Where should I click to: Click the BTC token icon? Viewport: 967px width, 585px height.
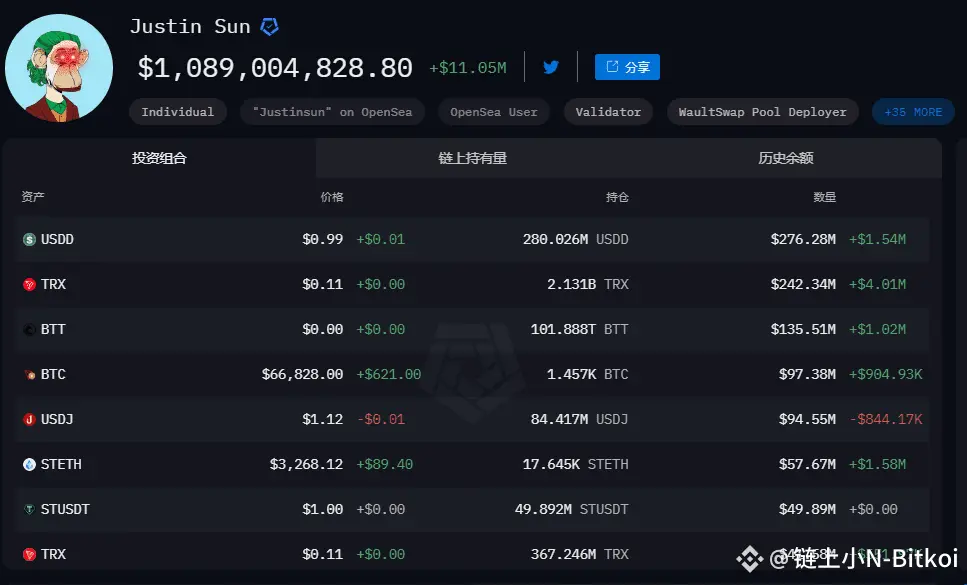29,374
